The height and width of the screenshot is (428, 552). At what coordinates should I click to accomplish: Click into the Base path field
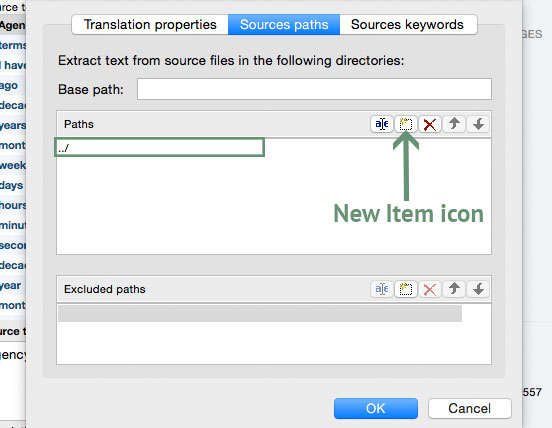[x=314, y=89]
